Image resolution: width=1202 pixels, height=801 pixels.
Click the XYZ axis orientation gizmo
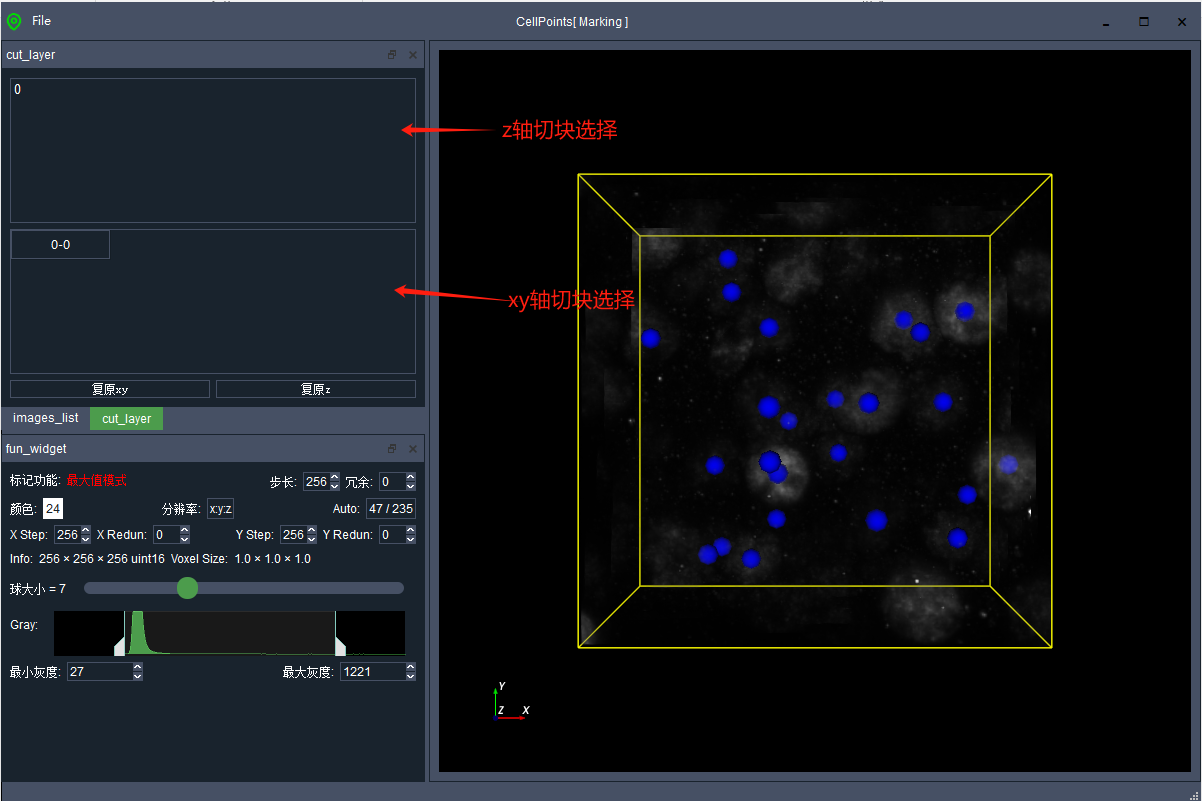510,703
